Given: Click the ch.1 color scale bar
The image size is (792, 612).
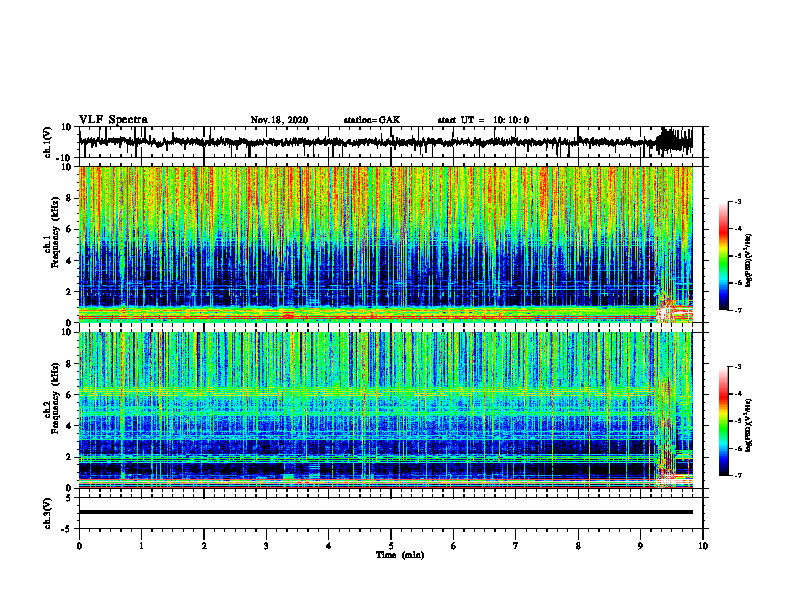Looking at the screenshot, I should pos(723,255).
